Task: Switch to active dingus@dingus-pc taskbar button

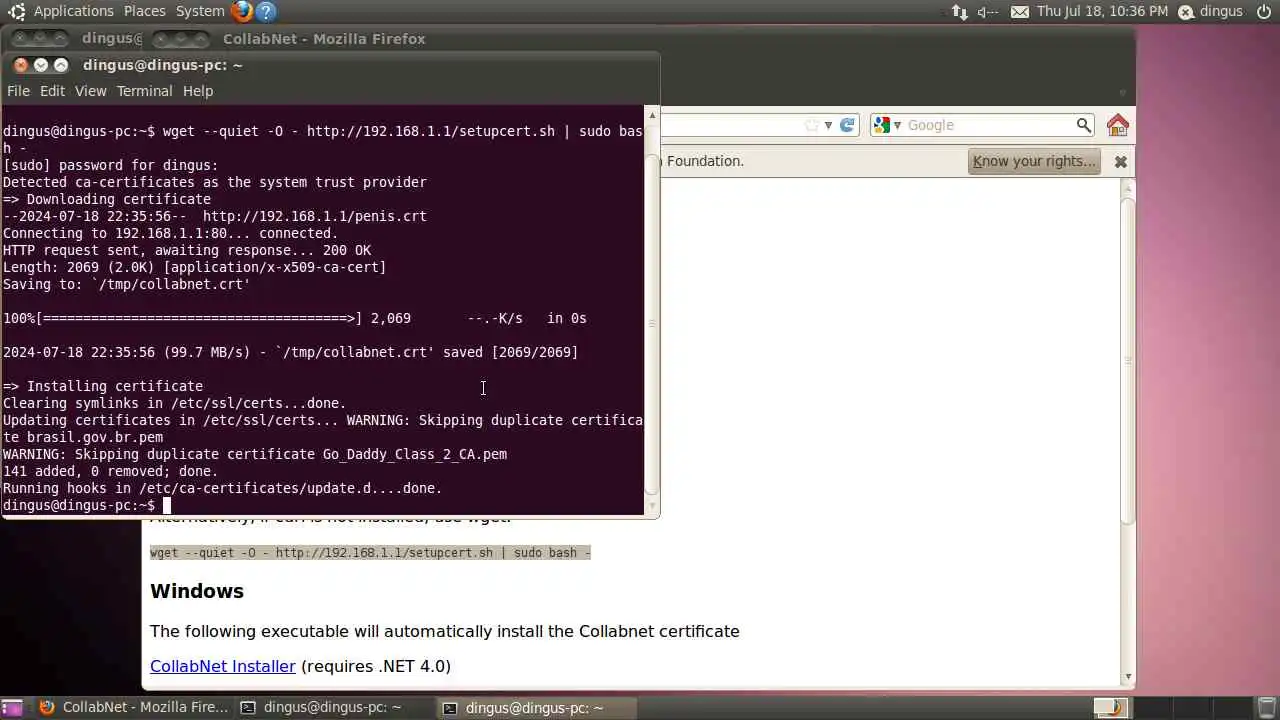Action: [x=536, y=708]
